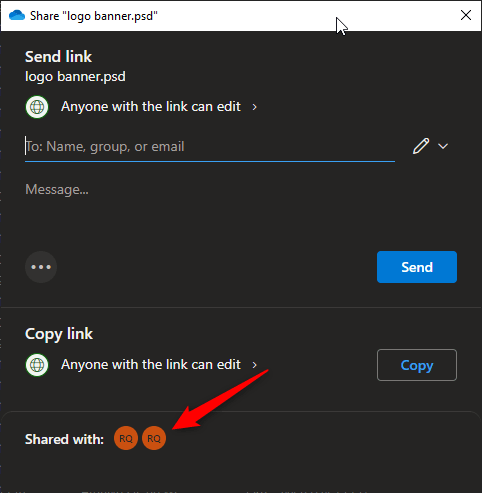The width and height of the screenshot is (482, 493).
Task: Expand the permission dropdown arrow beside the pencil
Action: coord(443,146)
